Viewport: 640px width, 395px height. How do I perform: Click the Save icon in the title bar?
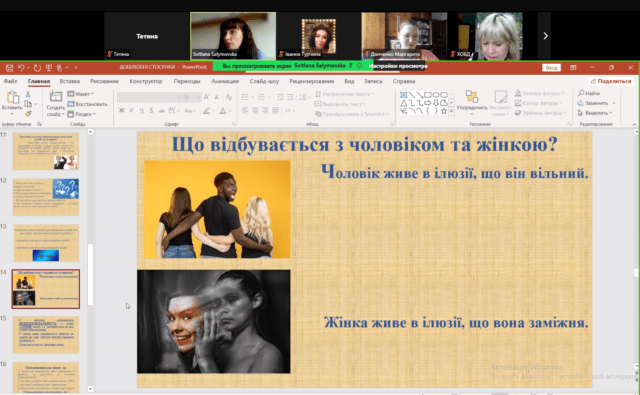click(x=9, y=68)
